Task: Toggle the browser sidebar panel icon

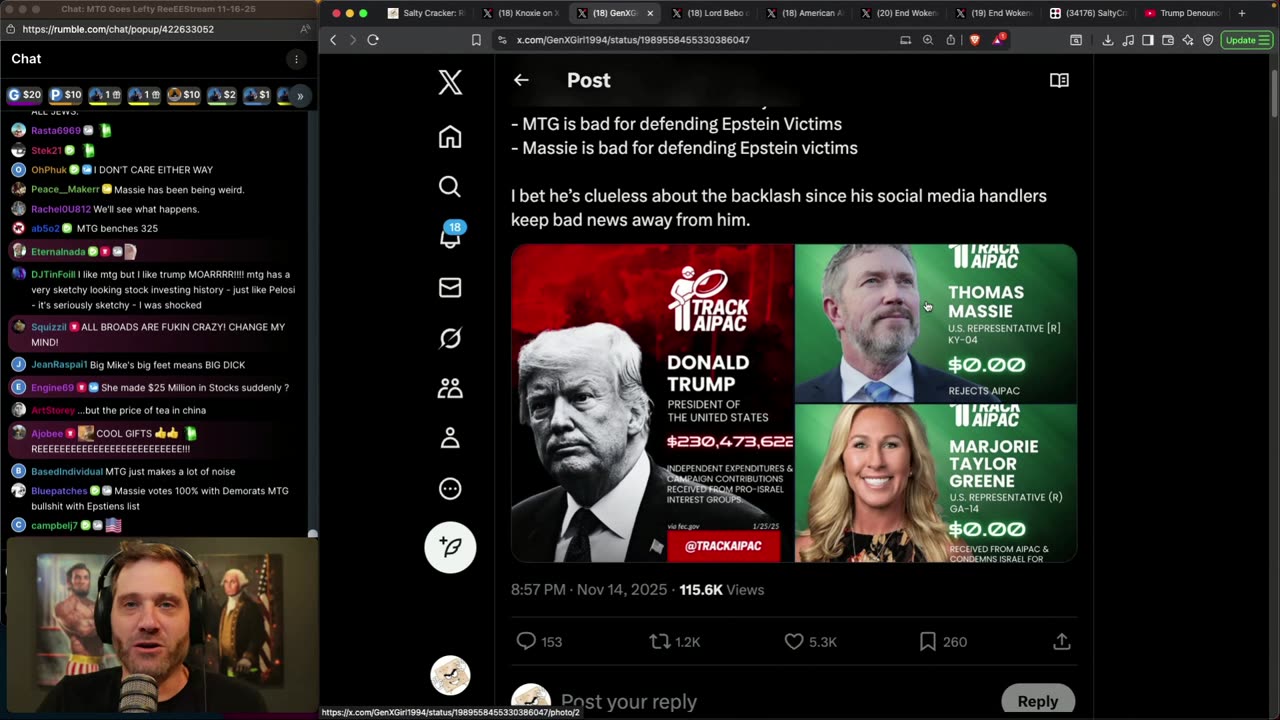Action: click(x=1148, y=40)
